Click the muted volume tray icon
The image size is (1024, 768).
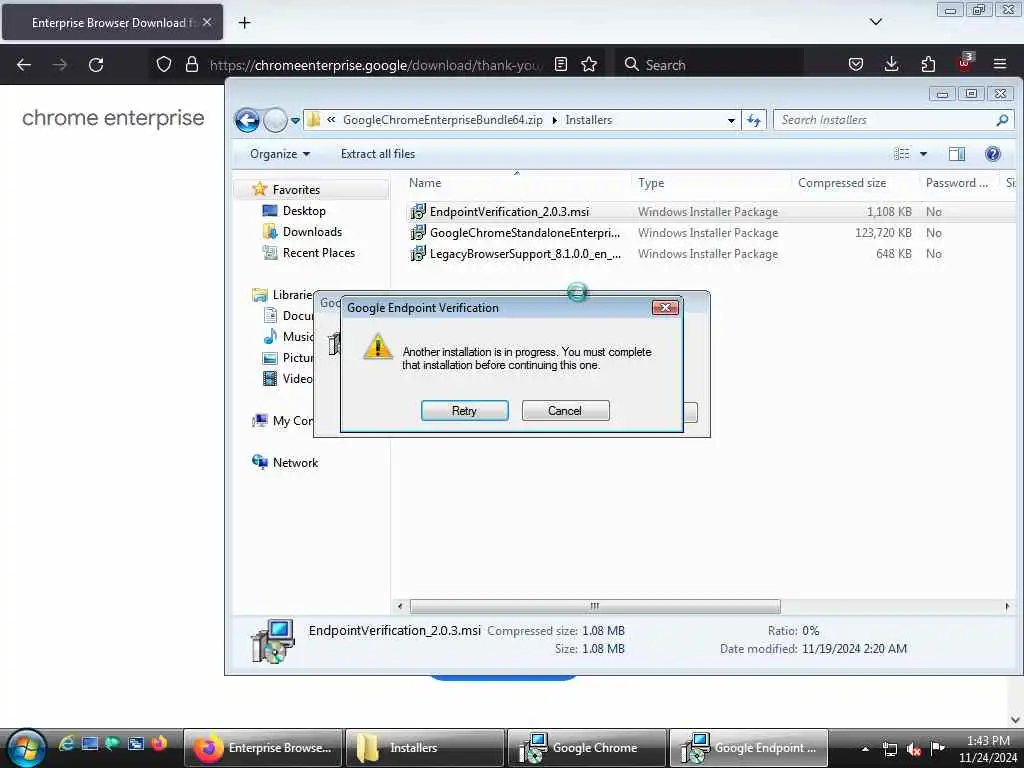click(x=914, y=749)
